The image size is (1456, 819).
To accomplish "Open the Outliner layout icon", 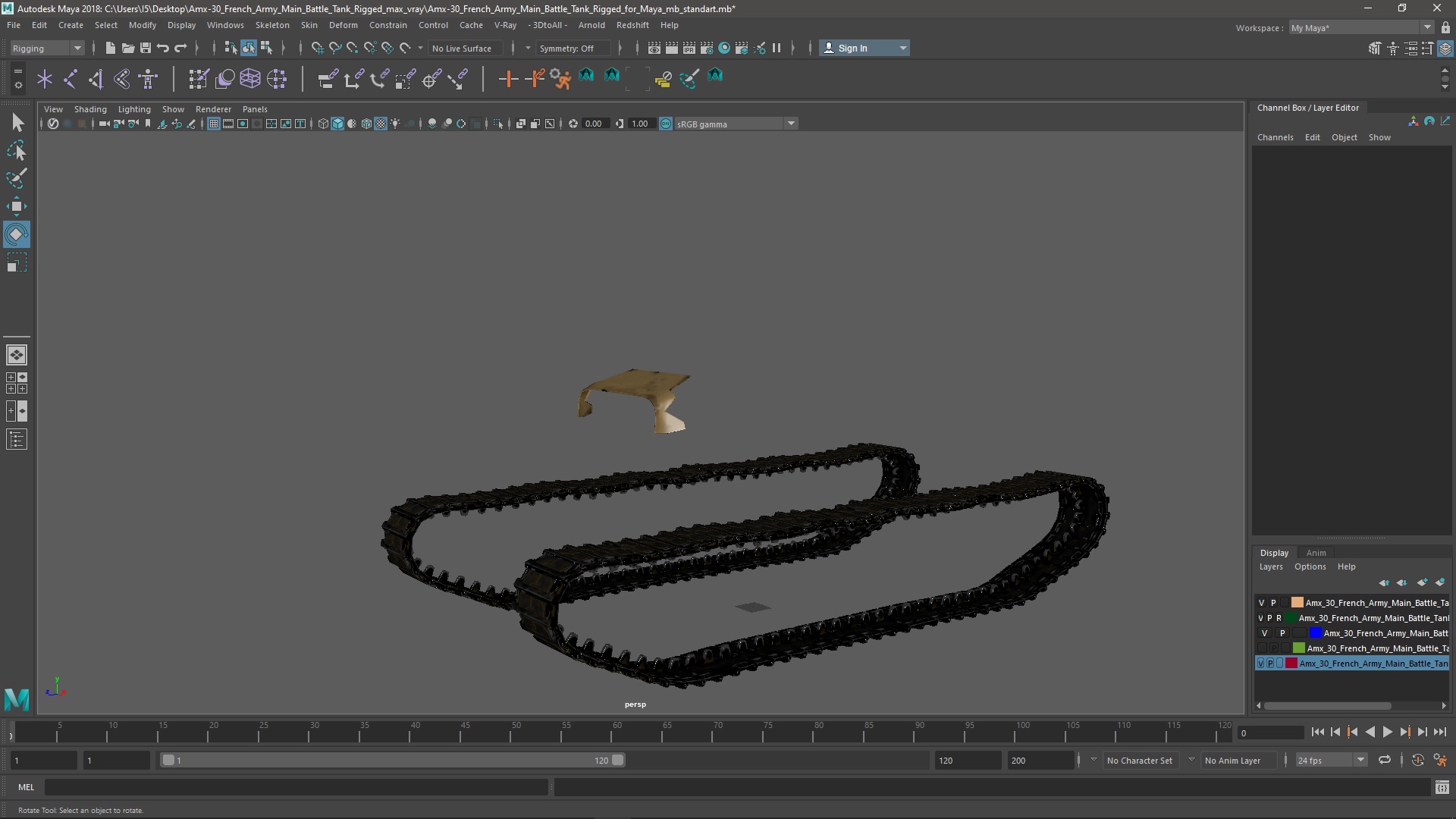I will click(x=16, y=440).
